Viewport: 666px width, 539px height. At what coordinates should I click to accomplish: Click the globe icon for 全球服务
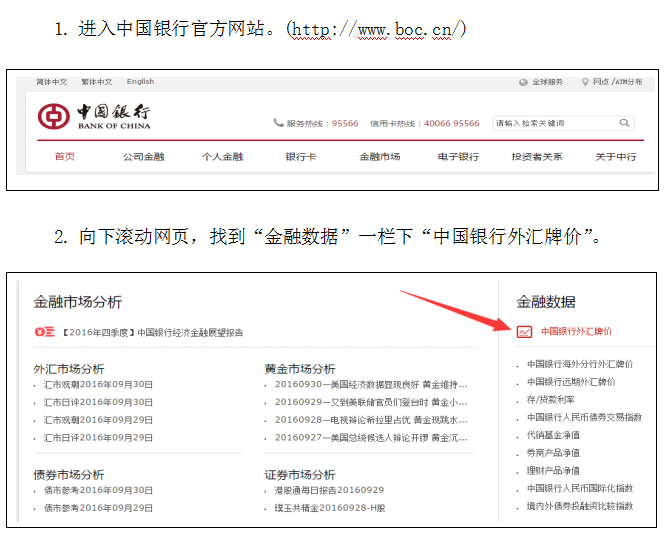coord(521,82)
